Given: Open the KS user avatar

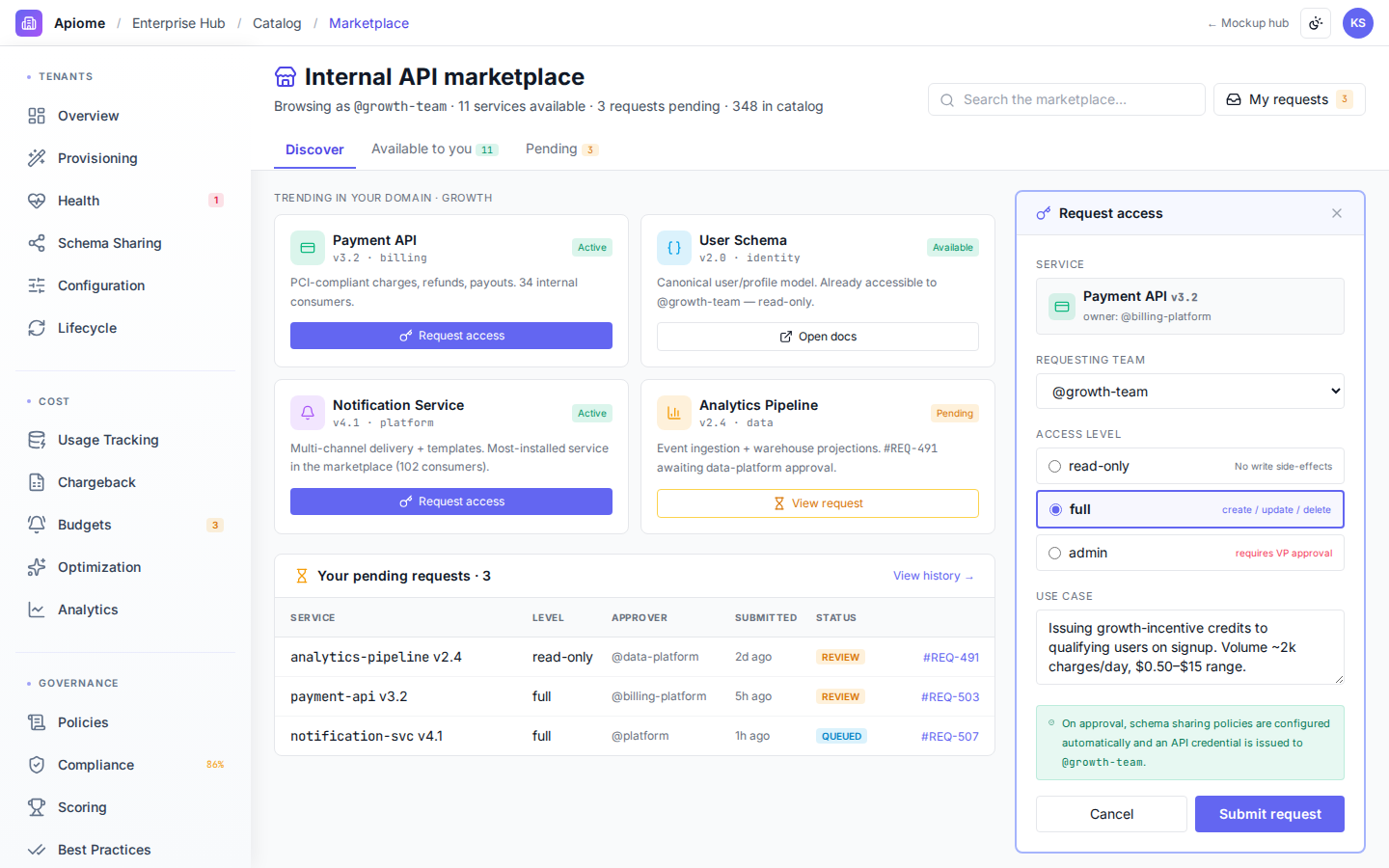Looking at the screenshot, I should 1358,23.
